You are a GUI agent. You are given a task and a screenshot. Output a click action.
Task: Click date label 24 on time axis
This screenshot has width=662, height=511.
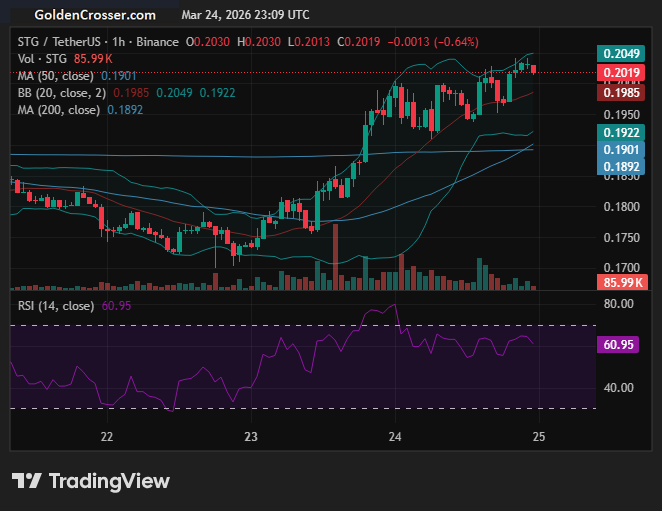click(395, 437)
